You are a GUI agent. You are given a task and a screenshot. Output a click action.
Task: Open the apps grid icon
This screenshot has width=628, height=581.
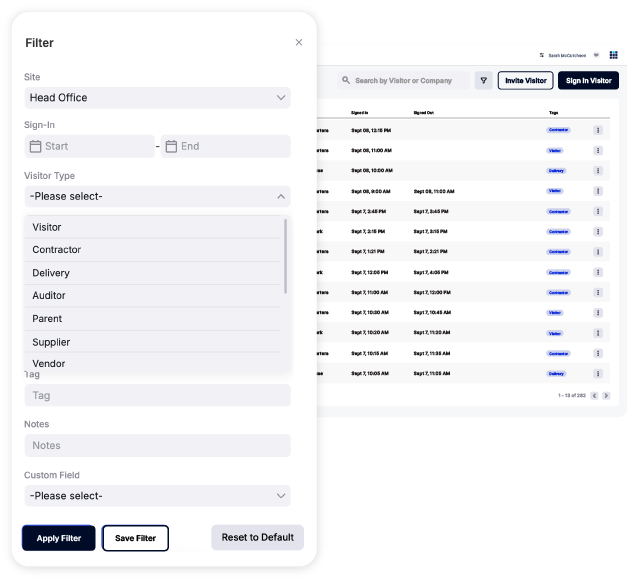613,55
